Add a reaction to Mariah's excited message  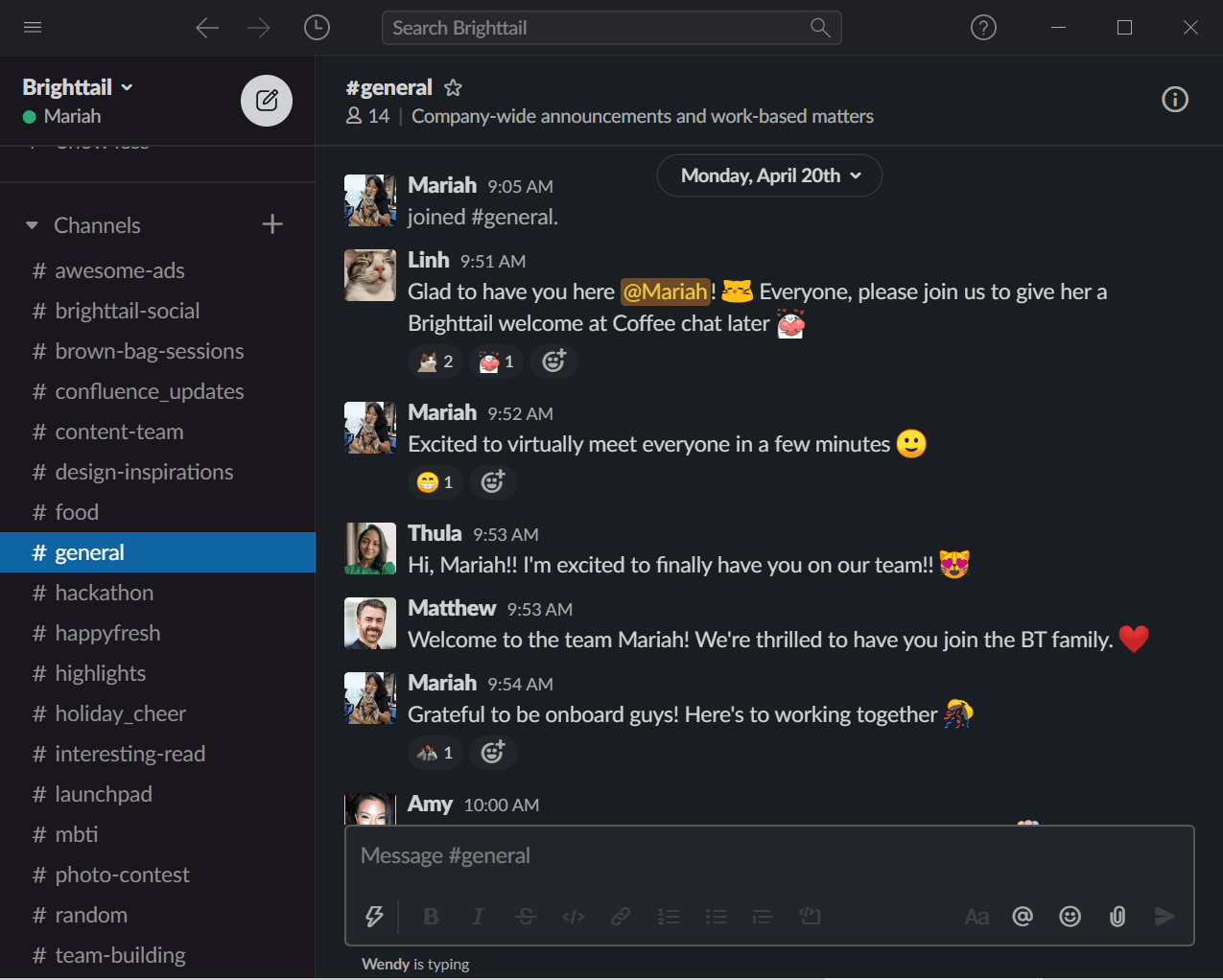tap(493, 482)
